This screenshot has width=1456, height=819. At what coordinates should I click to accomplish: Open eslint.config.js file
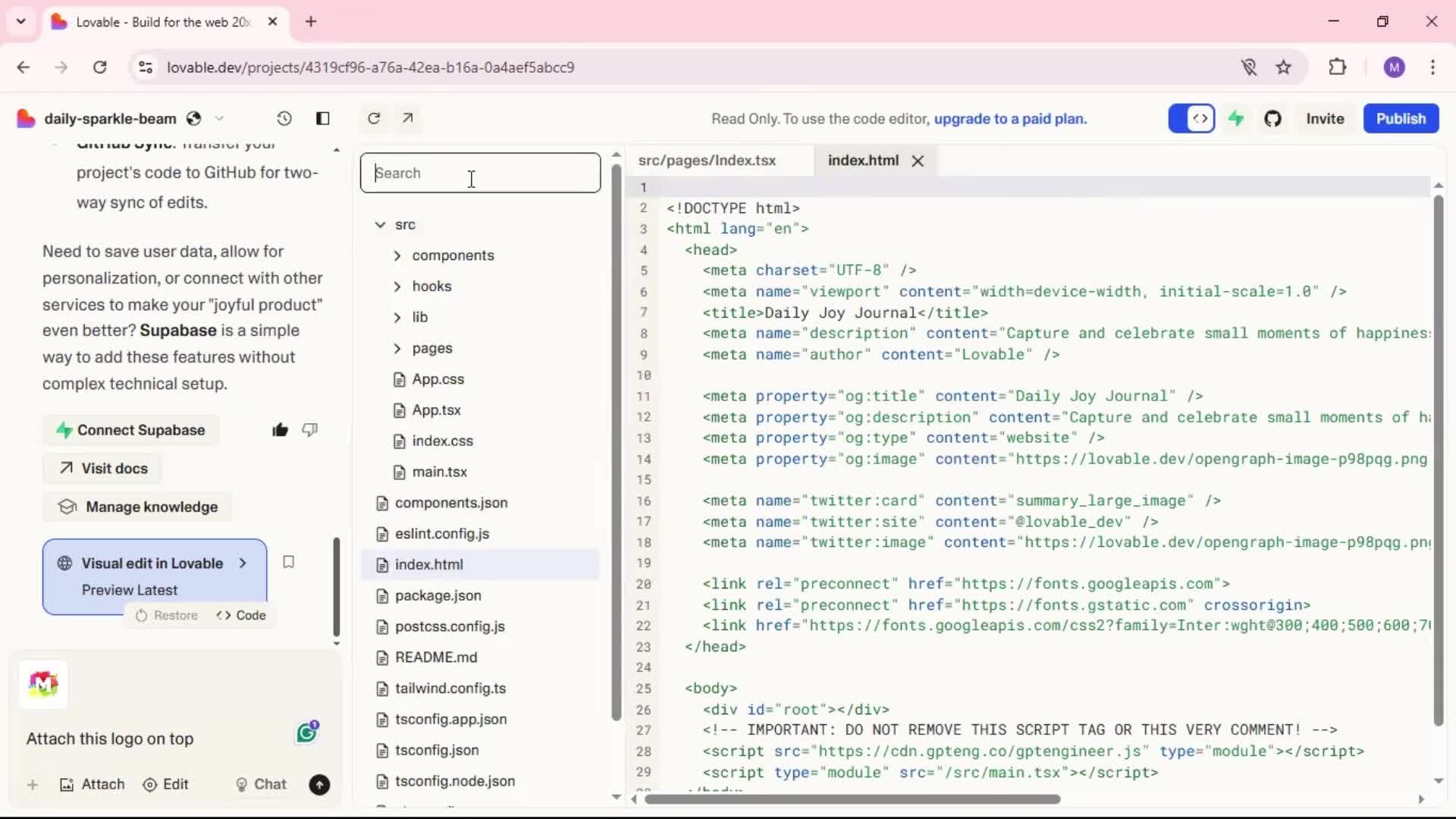pyautogui.click(x=441, y=534)
